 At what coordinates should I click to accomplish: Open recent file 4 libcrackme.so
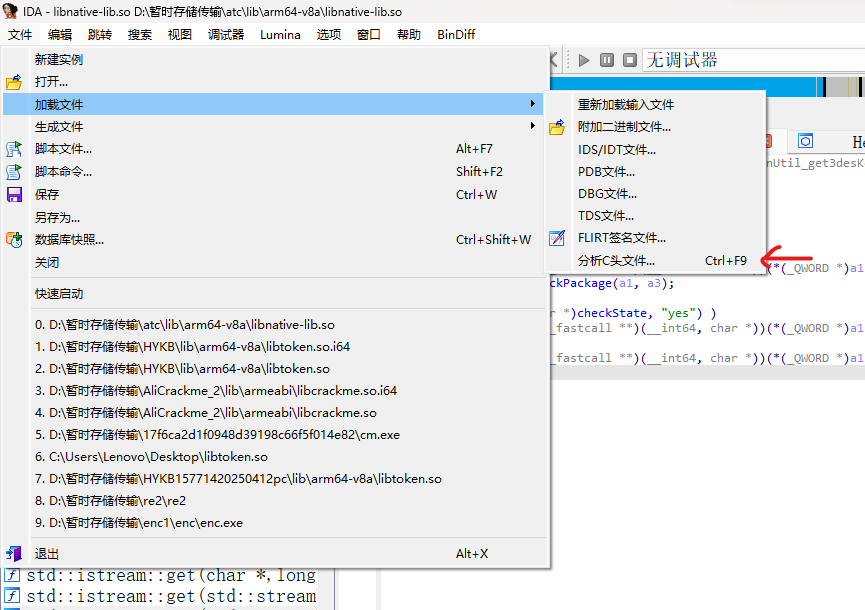pos(273,413)
